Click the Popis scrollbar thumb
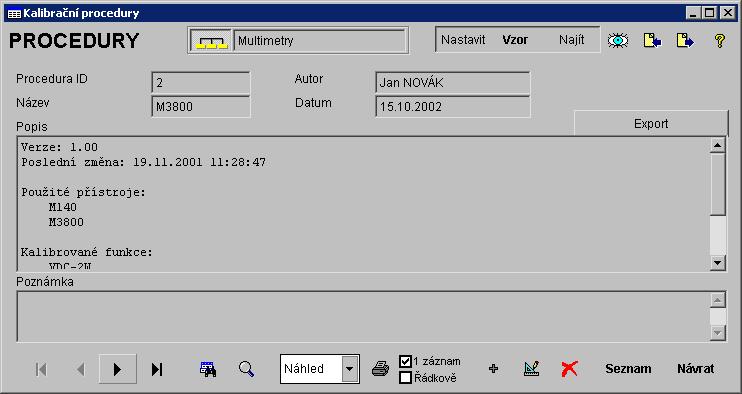This screenshot has width=742, height=394. (718, 184)
